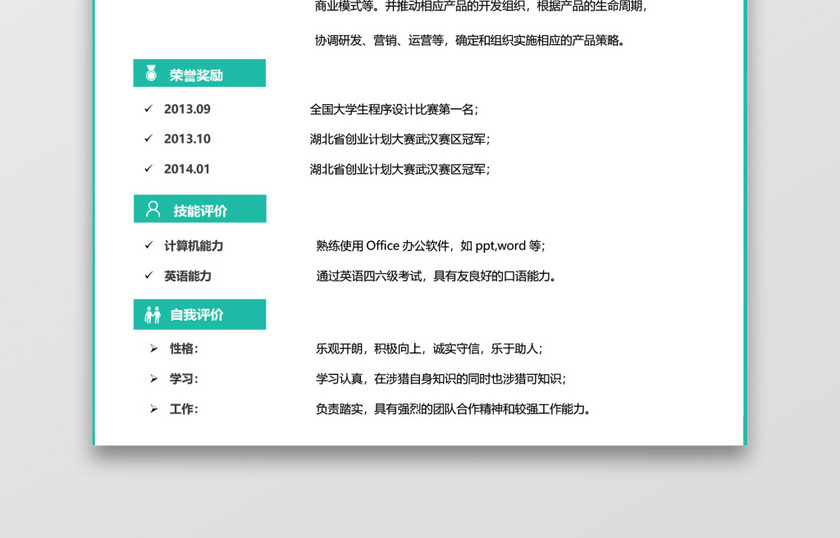Click the date 2014.01
Screen dimensions: 840x538
click(186, 169)
